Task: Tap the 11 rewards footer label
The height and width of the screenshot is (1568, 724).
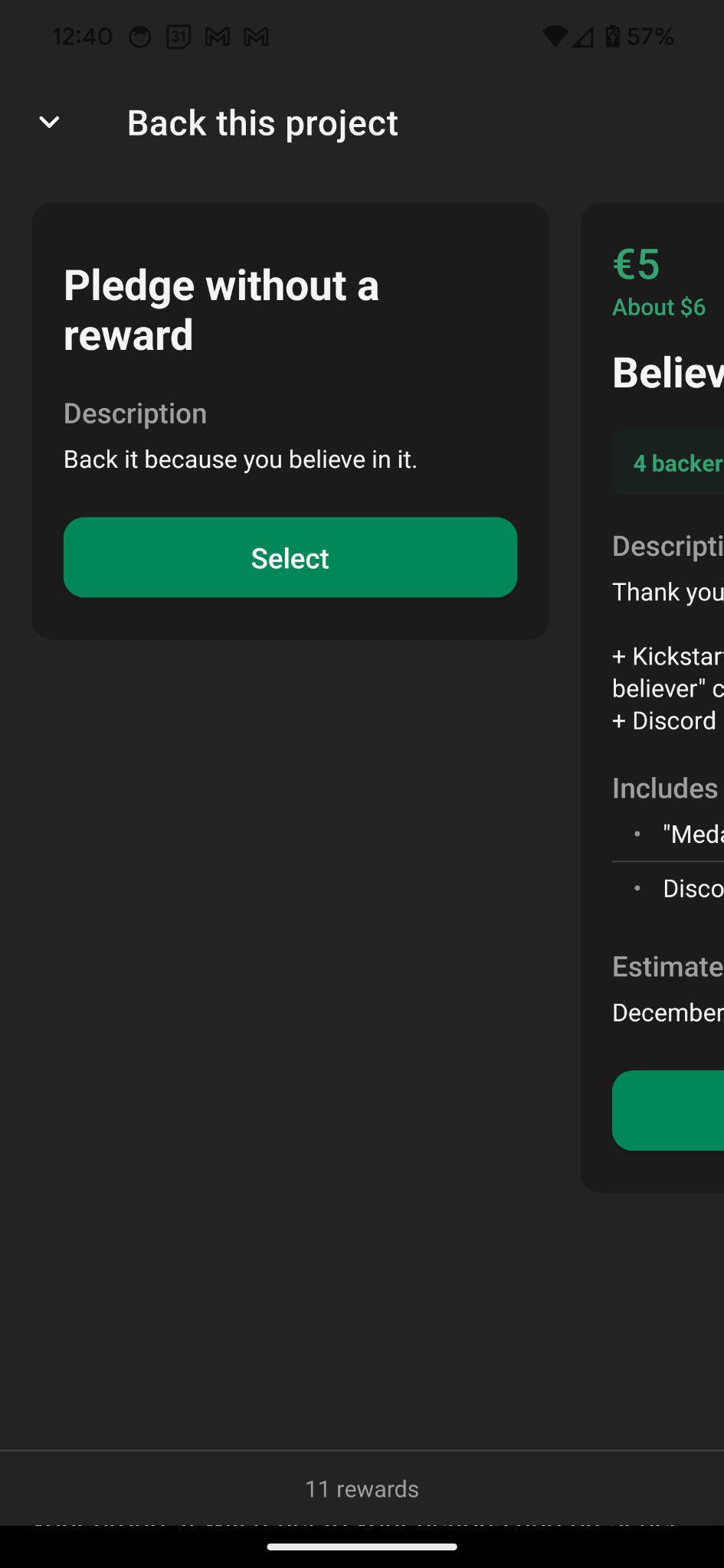Action: pyautogui.click(x=362, y=1488)
